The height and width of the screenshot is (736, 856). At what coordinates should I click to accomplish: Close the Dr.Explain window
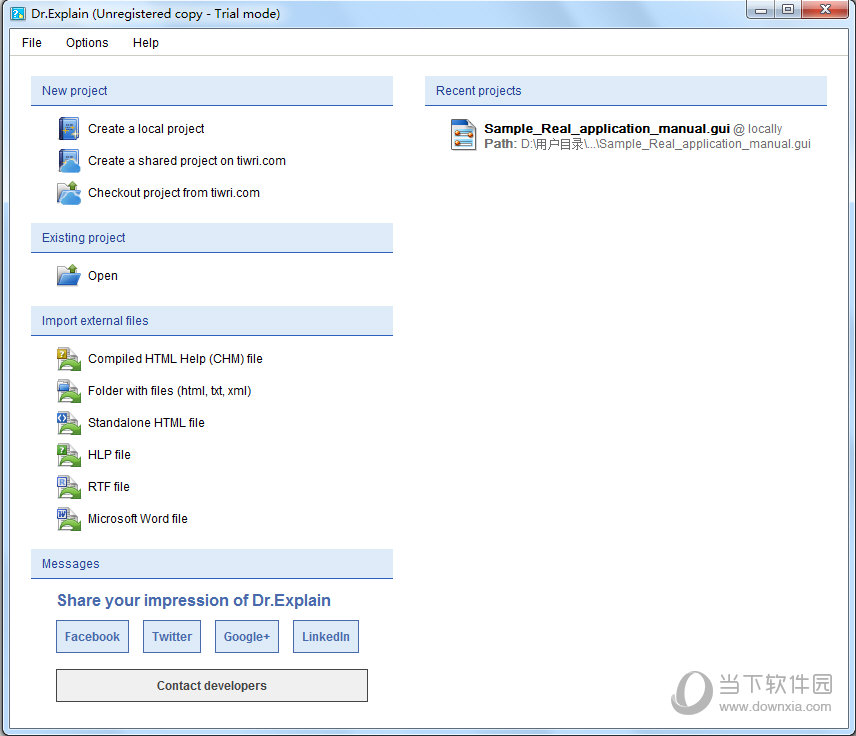point(825,10)
